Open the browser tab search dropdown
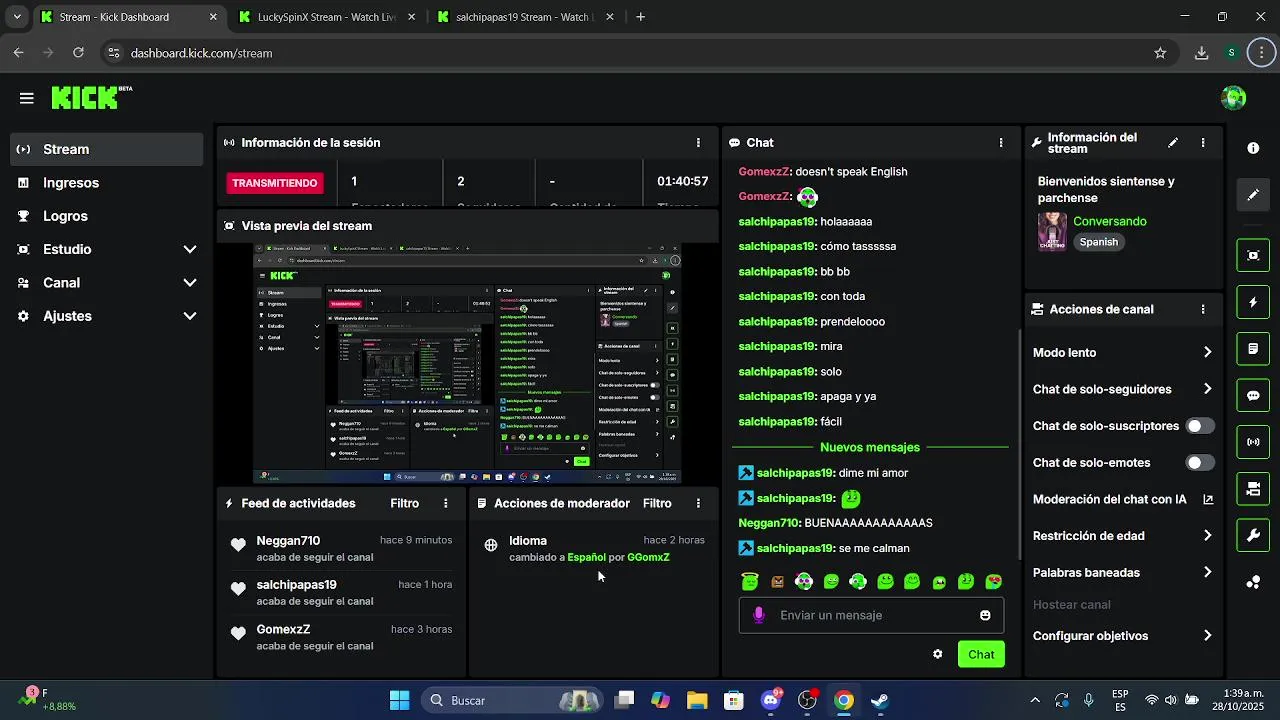 17,17
